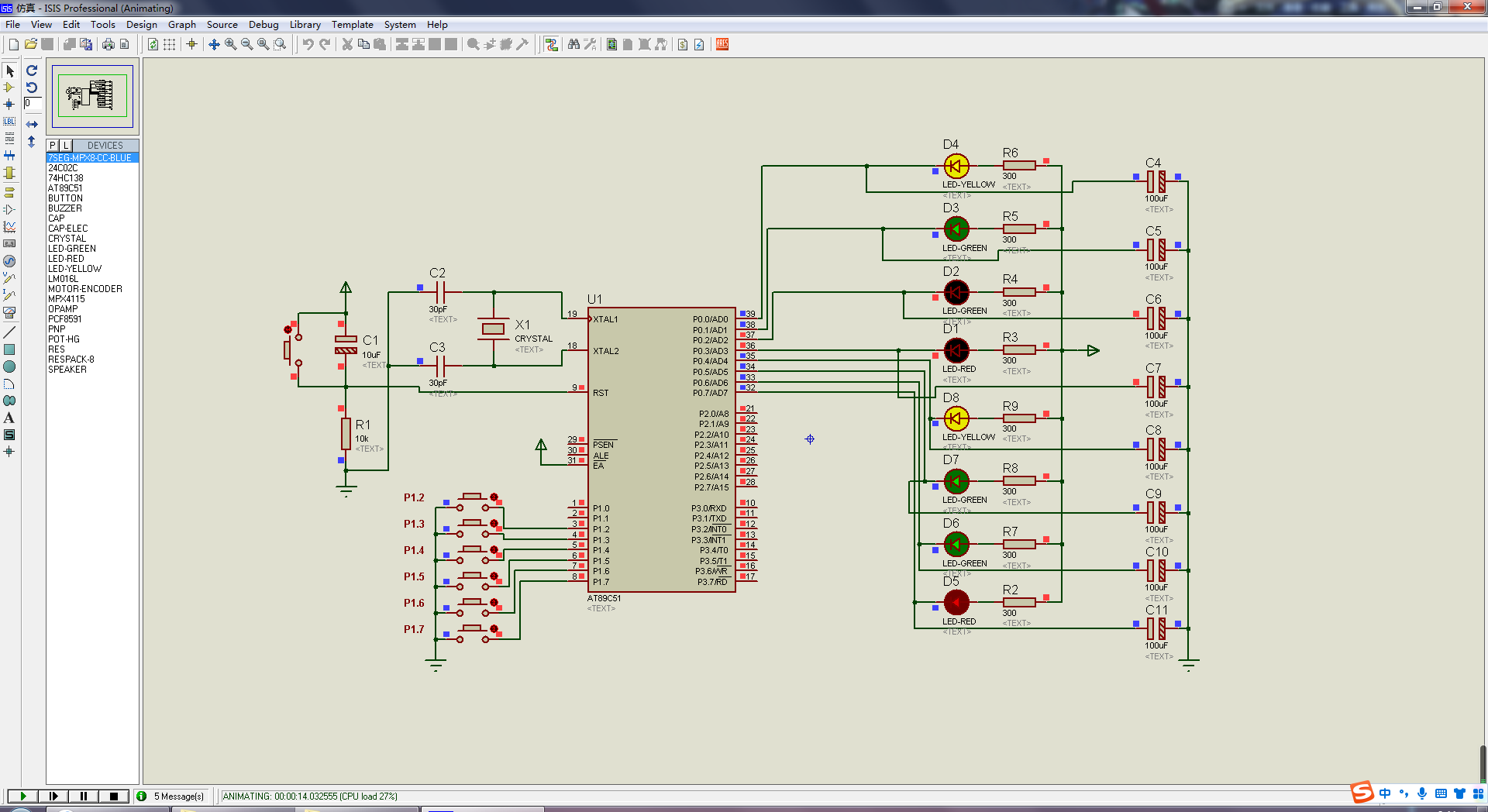Select SPEAKER in devices list
Image resolution: width=1488 pixels, height=812 pixels.
click(x=92, y=370)
